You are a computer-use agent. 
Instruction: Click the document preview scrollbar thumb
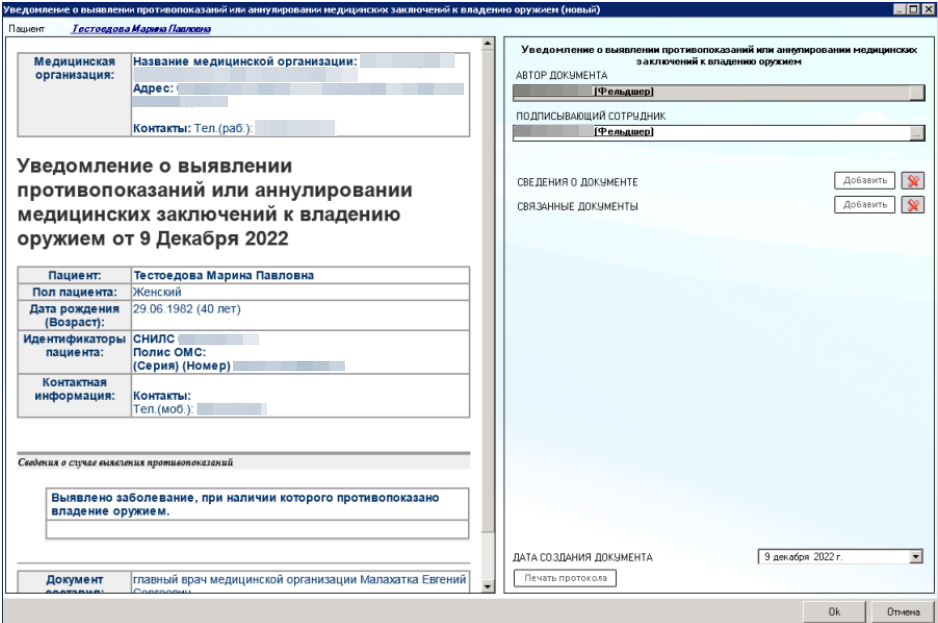pyautogui.click(x=488, y=291)
